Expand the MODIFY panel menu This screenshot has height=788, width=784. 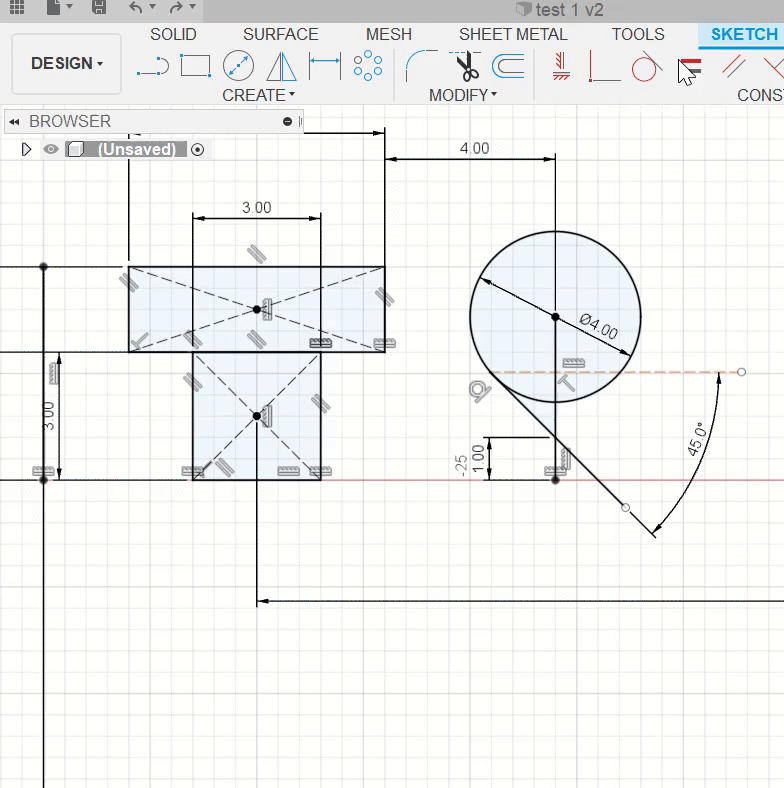point(463,95)
